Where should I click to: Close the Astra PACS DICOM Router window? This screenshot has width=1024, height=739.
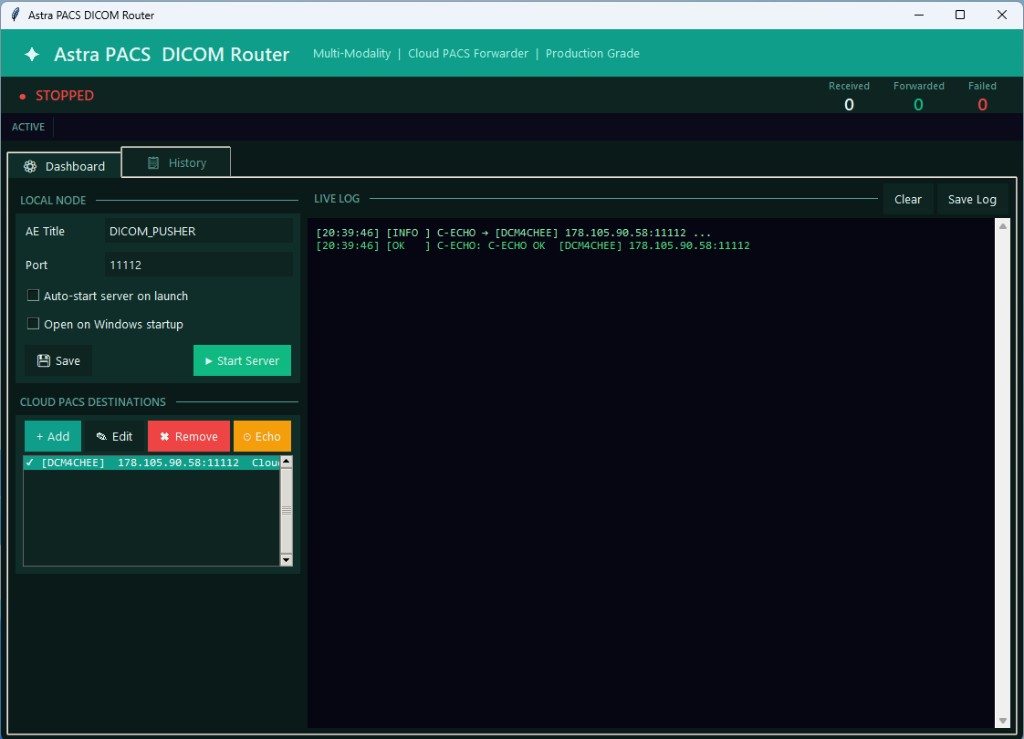pyautogui.click(x=1002, y=14)
